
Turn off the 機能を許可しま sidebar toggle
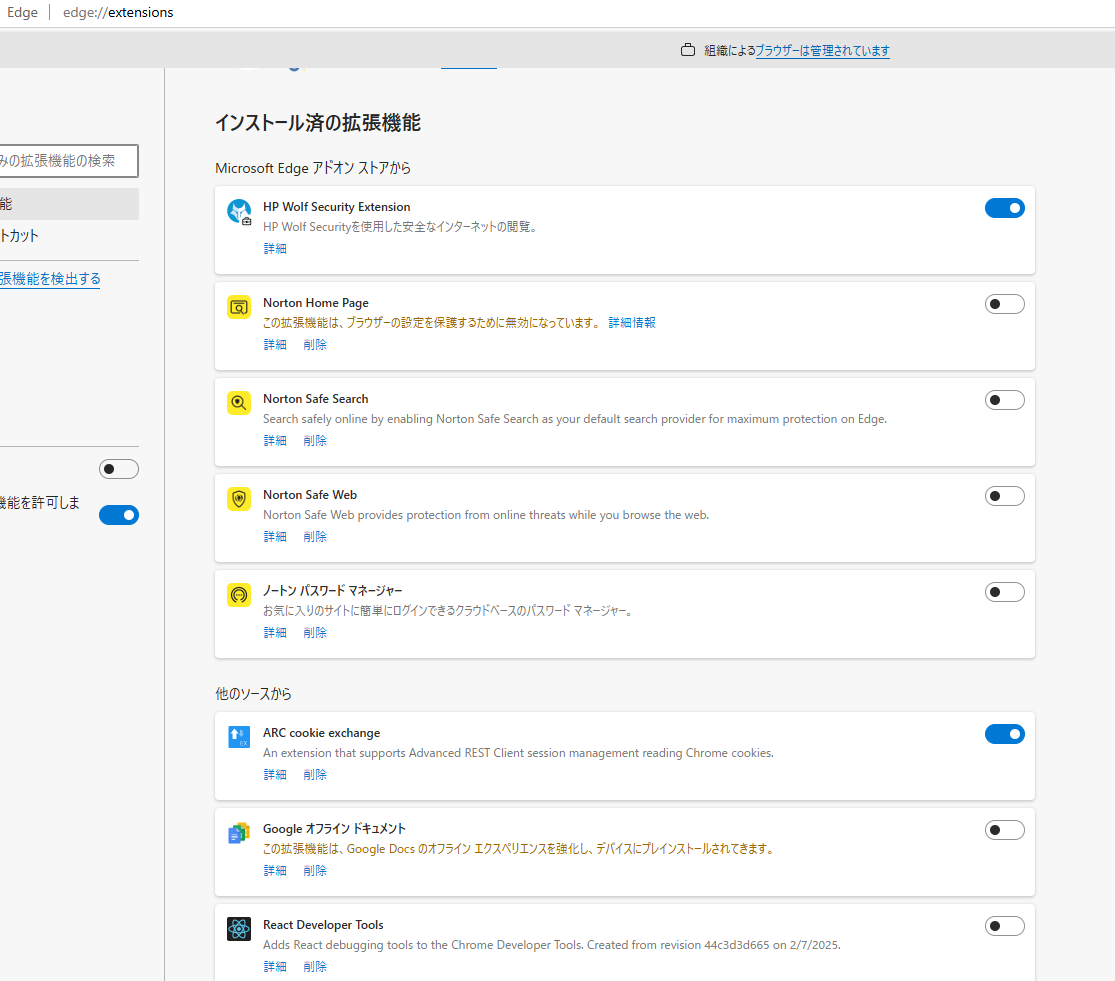(x=119, y=515)
